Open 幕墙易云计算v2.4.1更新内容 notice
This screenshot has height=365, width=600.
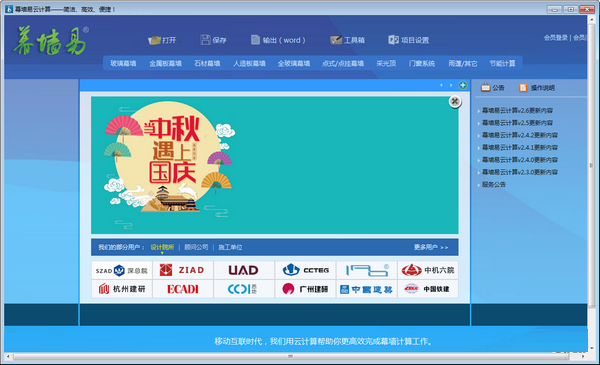(x=520, y=147)
